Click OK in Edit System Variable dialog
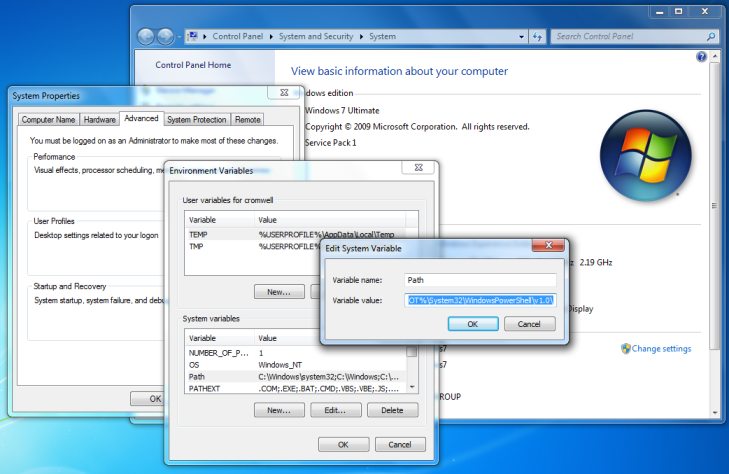 tap(473, 324)
